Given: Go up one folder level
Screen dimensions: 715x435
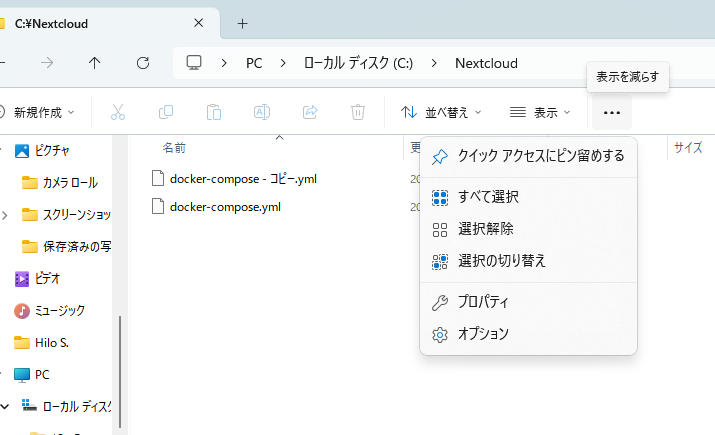Looking at the screenshot, I should pyautogui.click(x=95, y=63).
